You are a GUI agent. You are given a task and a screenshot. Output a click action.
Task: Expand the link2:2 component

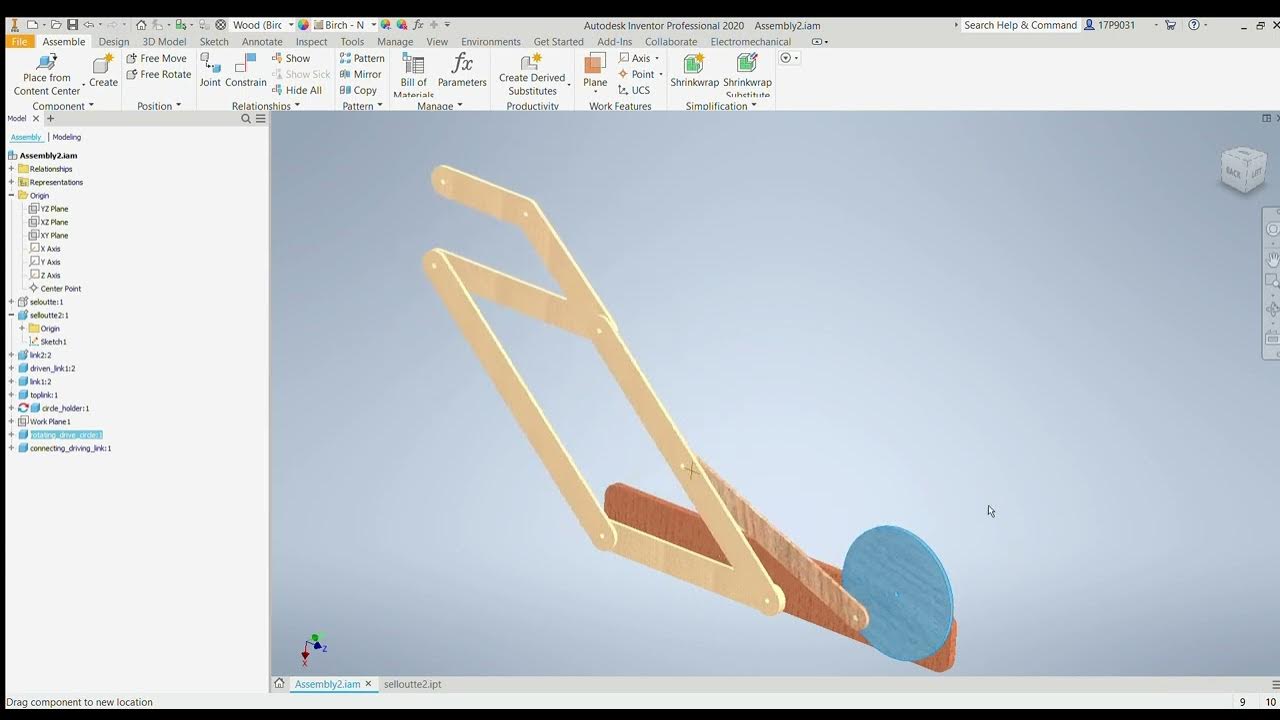click(x=11, y=355)
